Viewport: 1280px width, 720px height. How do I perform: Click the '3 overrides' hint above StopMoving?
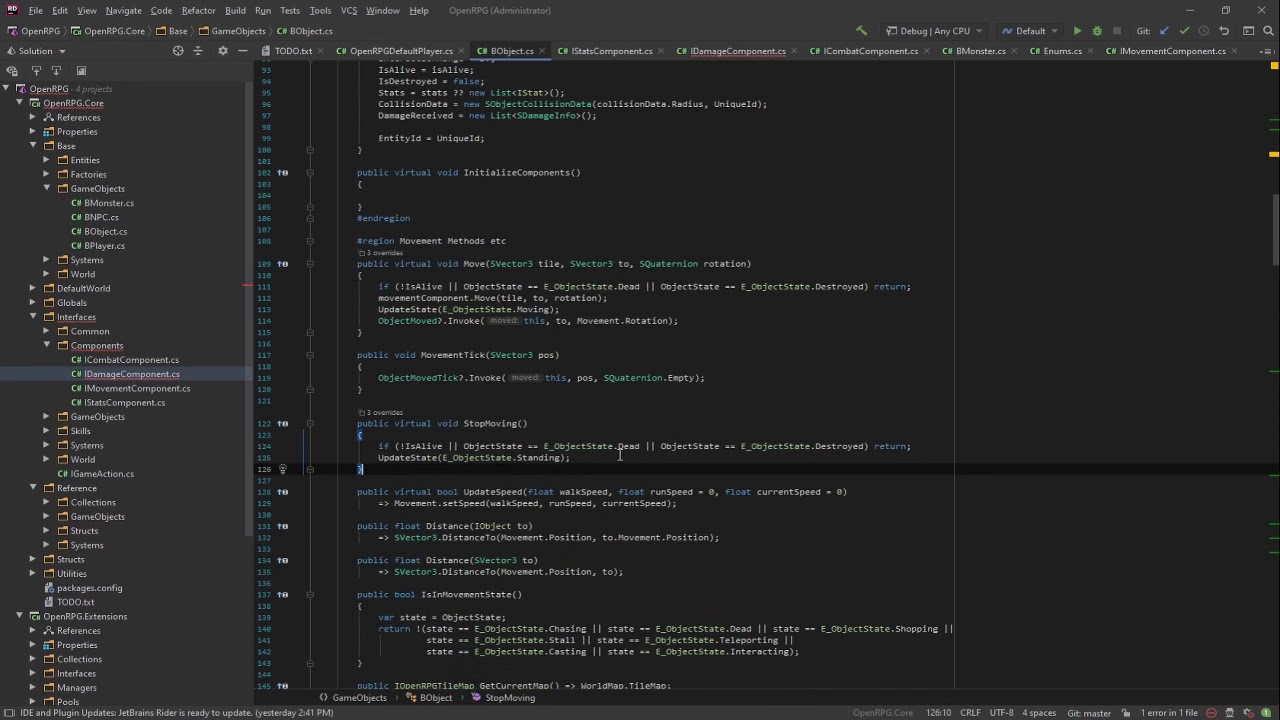coord(383,412)
